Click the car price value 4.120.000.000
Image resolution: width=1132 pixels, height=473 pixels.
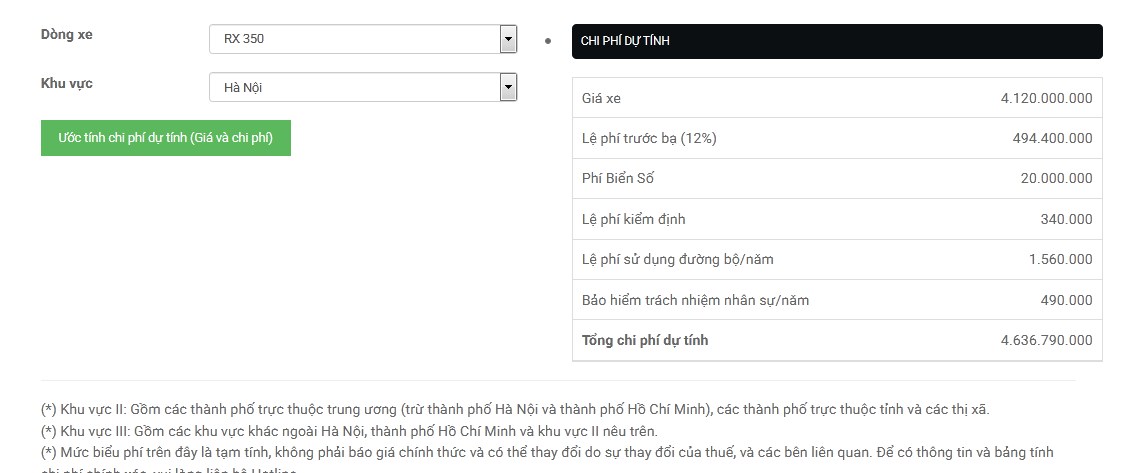(x=1046, y=98)
